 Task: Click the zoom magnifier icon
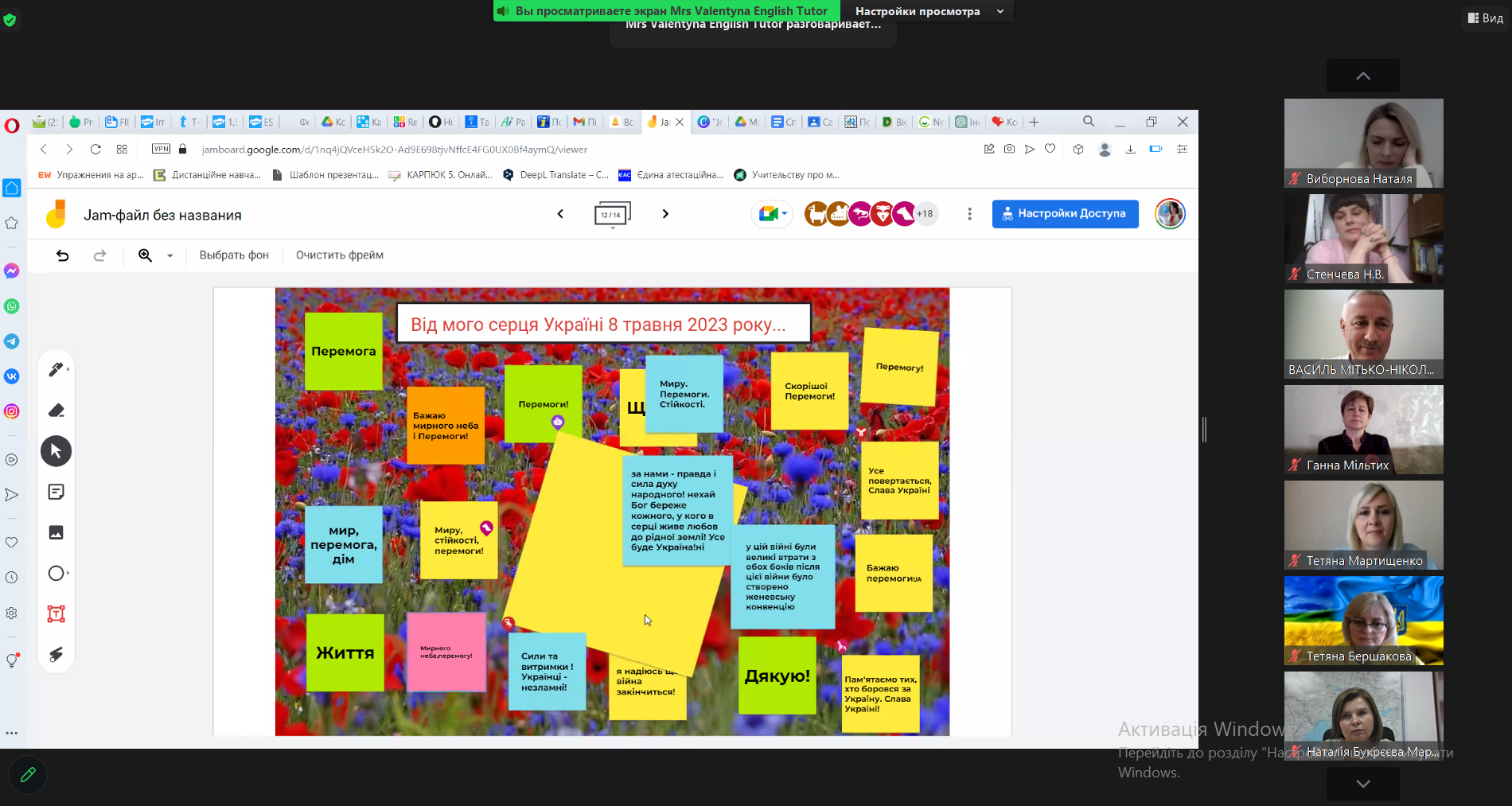[x=145, y=255]
